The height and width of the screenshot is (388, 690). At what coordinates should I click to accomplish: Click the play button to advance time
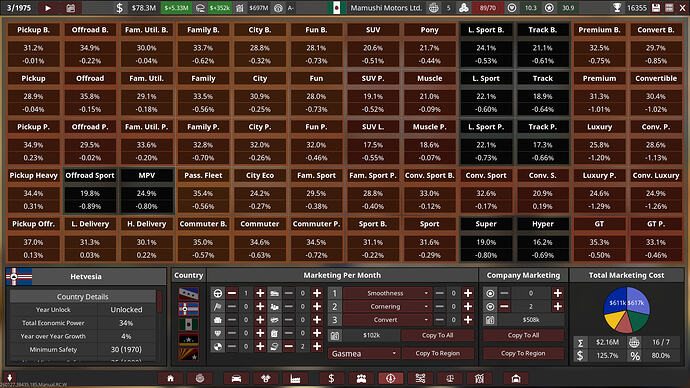[48, 8]
